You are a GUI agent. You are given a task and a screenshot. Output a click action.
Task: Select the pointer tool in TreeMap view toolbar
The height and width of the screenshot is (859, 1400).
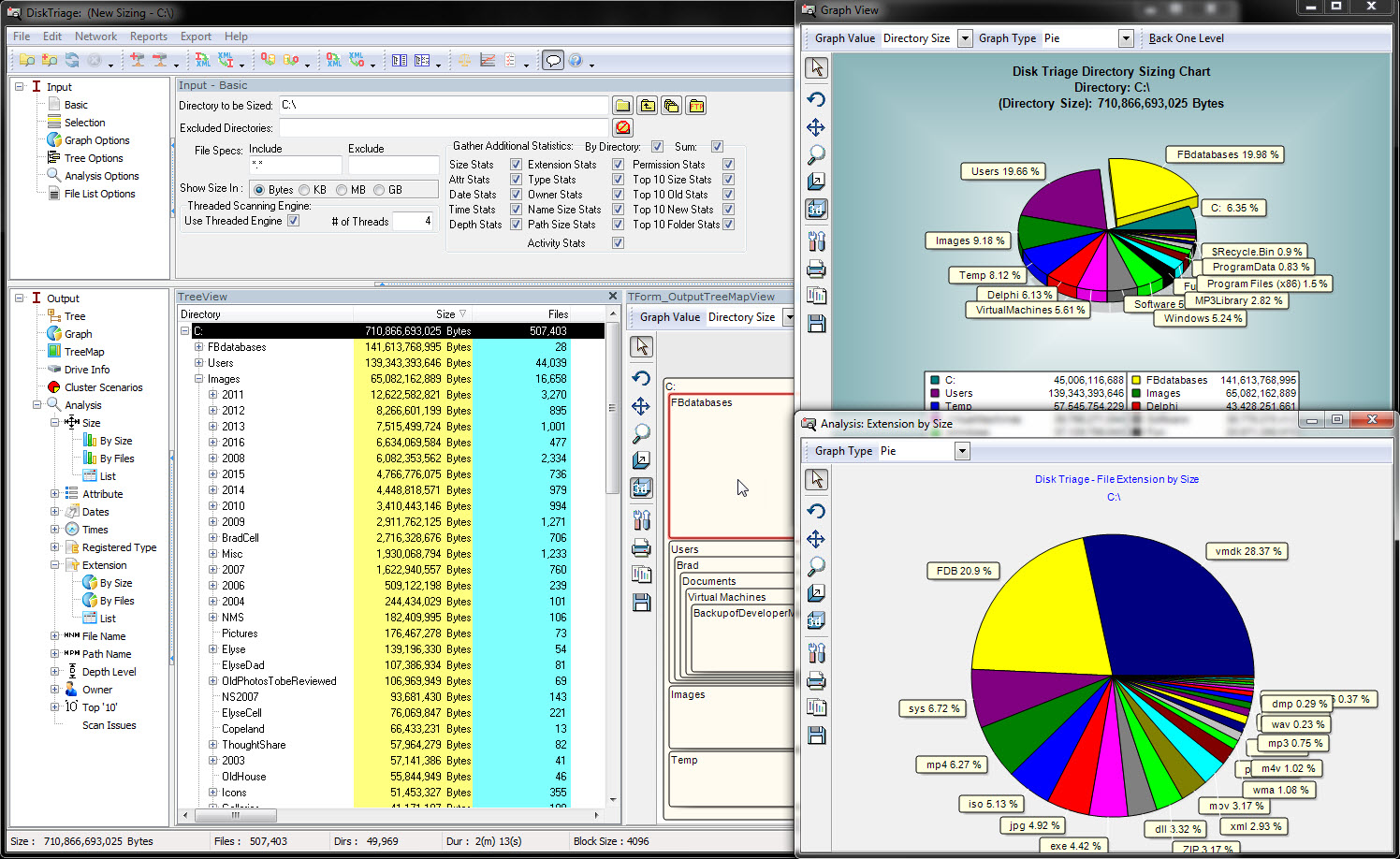pos(641,346)
